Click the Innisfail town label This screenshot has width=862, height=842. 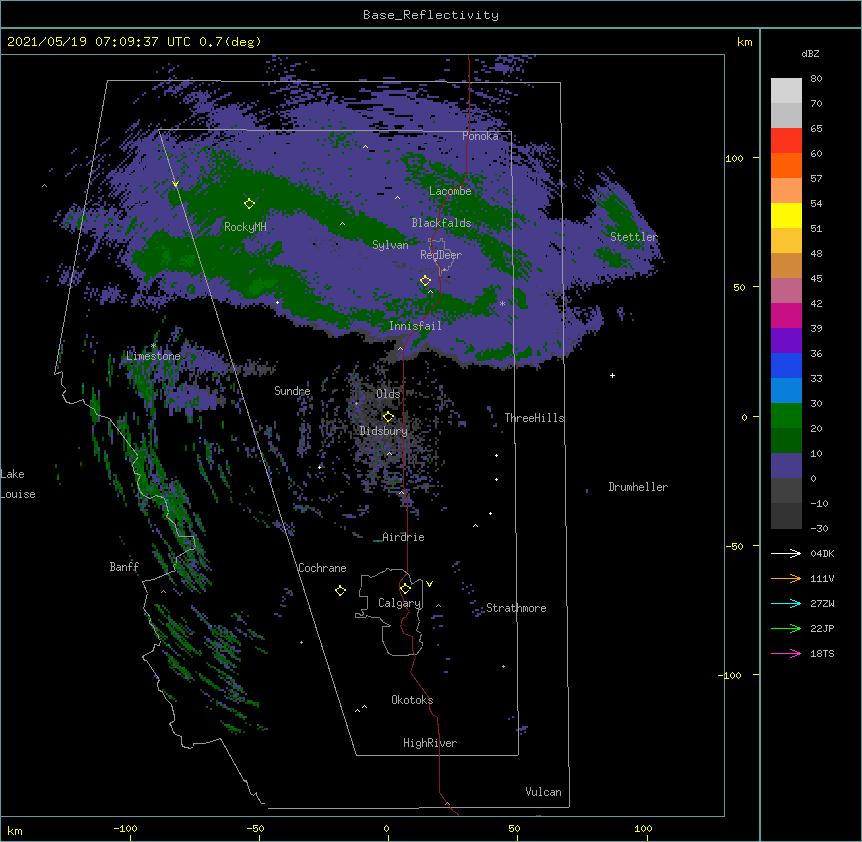click(x=415, y=326)
